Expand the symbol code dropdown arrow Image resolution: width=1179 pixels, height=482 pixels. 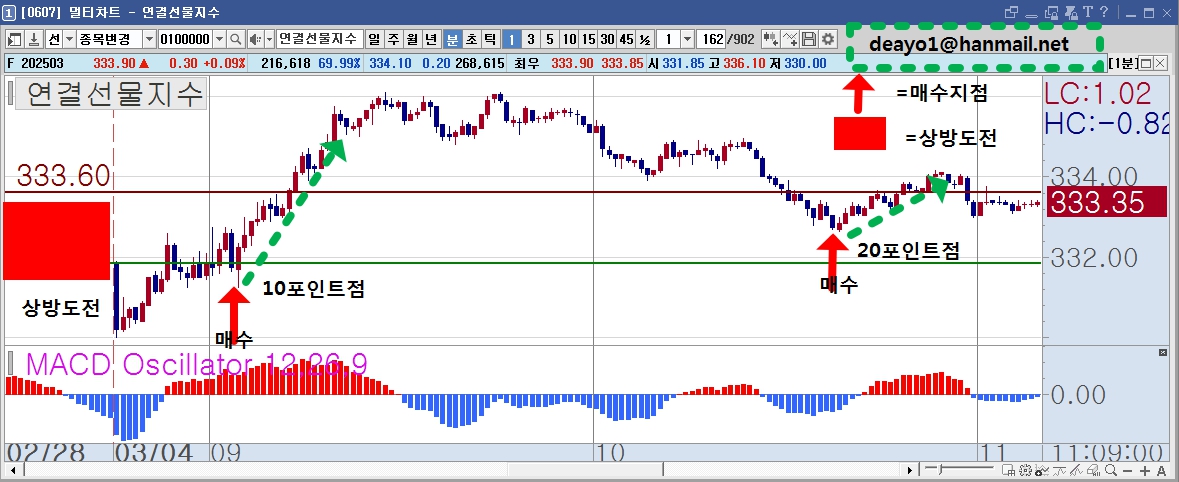point(220,39)
